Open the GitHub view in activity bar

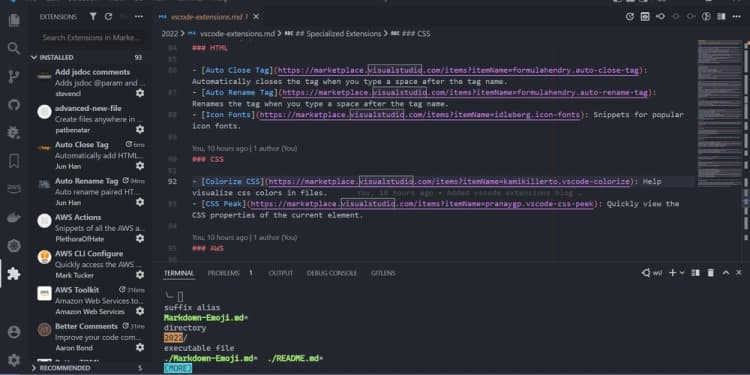[x=14, y=104]
